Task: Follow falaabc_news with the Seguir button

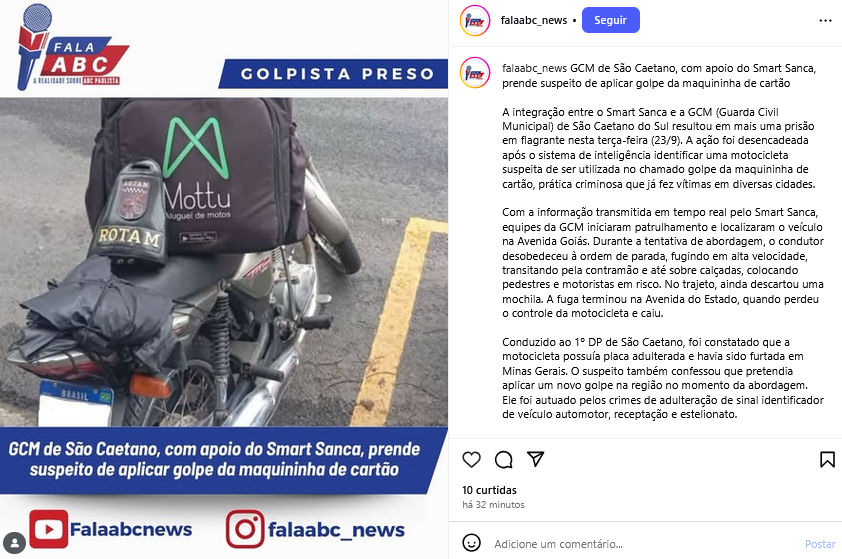Action: tap(611, 20)
